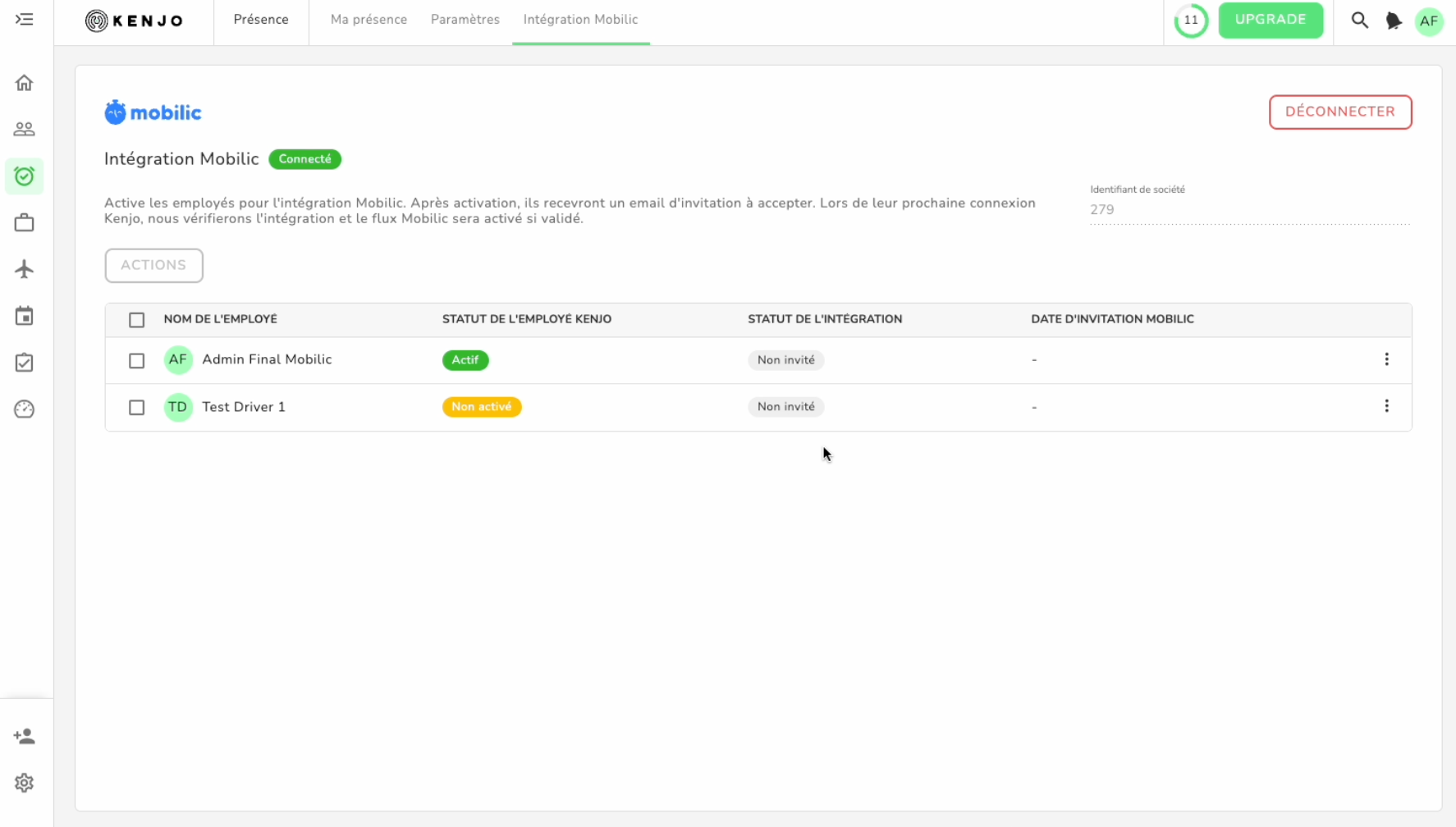The width and height of the screenshot is (1456, 827).
Task: Click Non invité badge for Test Driver 1
Action: tap(786, 407)
